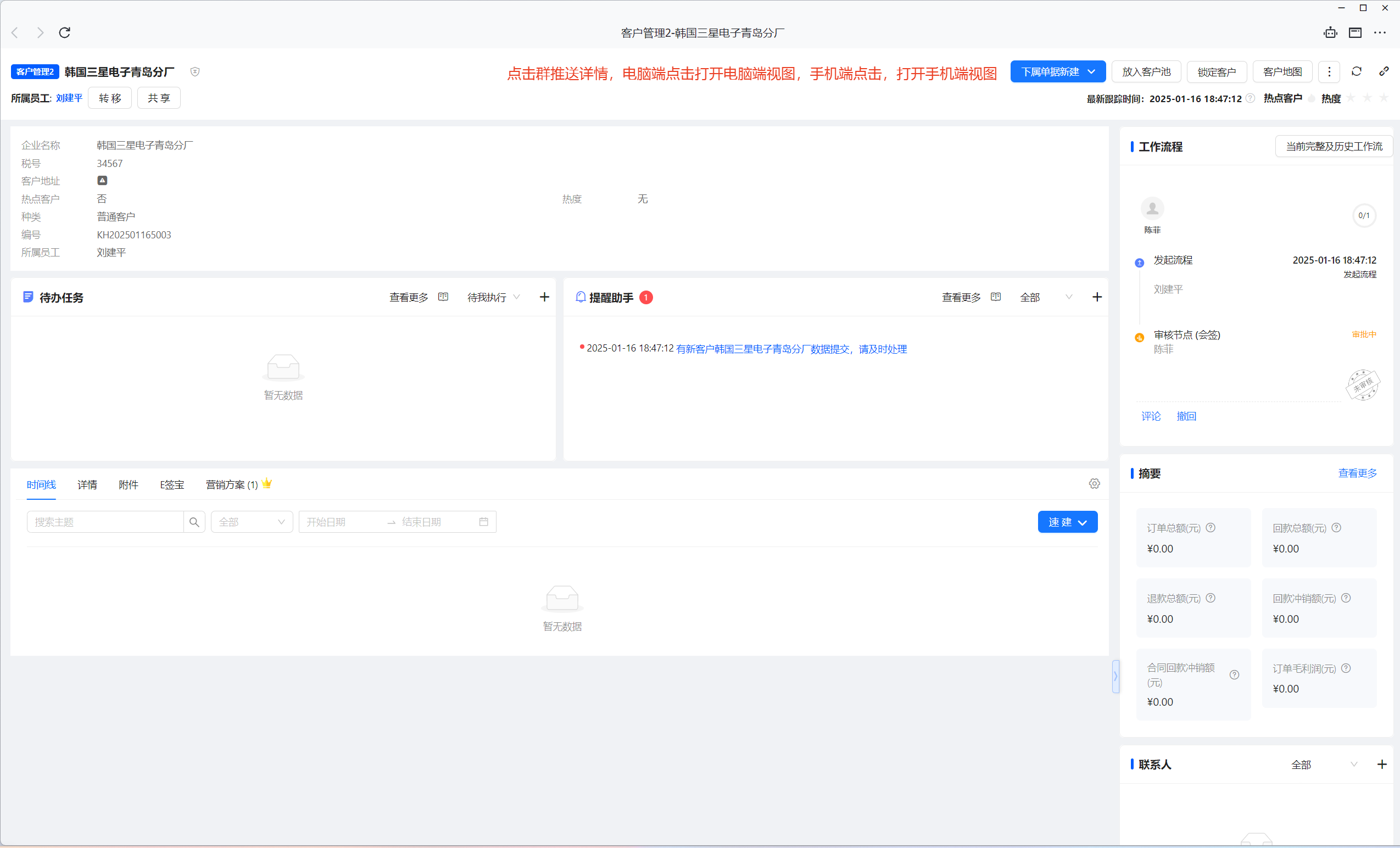This screenshot has width=1400, height=848.
Task: Click 查看更多 in 提醒助手
Action: click(961, 297)
